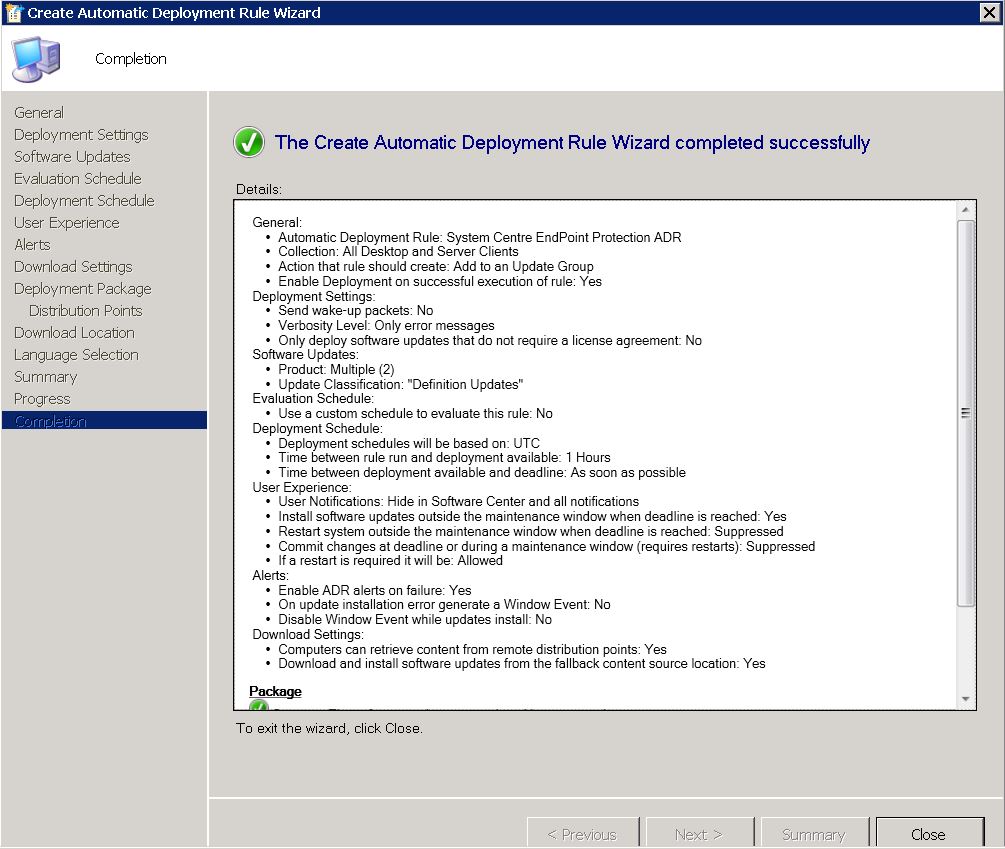Click 'Commit changes at deadline' line
1005x849 pixels.
pyautogui.click(x=547, y=547)
